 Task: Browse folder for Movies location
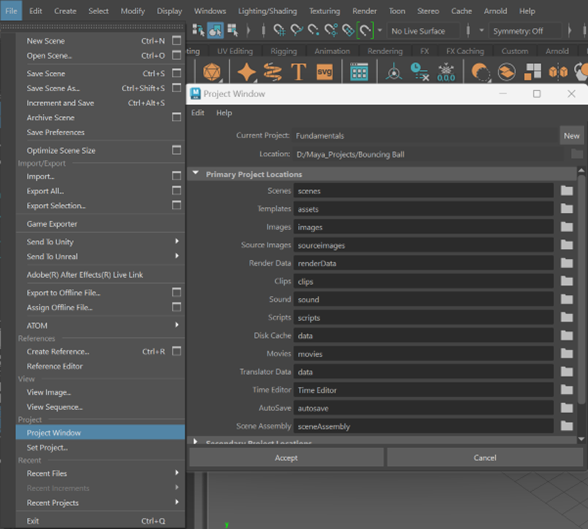[567, 354]
